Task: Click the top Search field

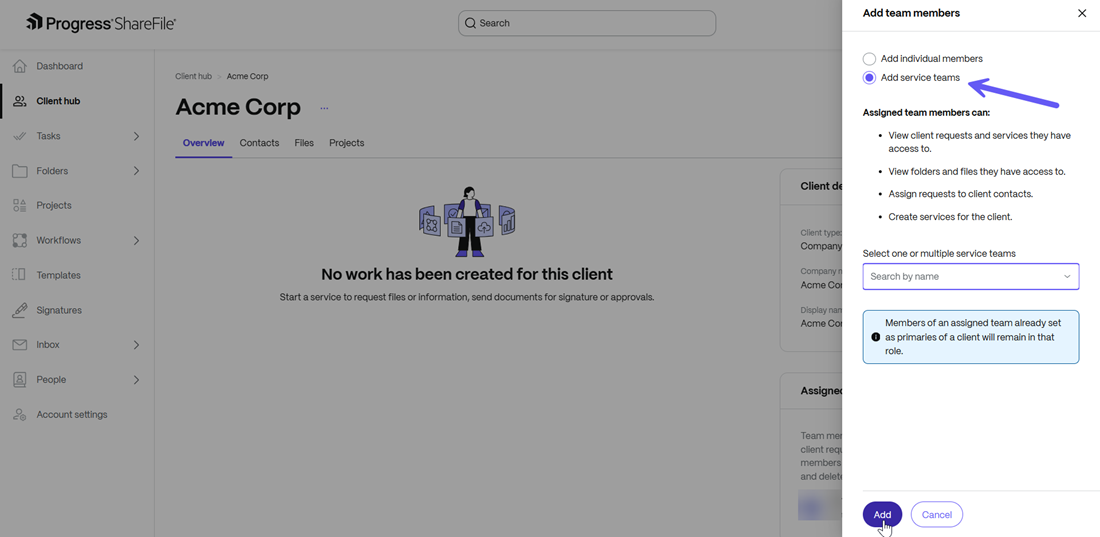Action: 587,23
